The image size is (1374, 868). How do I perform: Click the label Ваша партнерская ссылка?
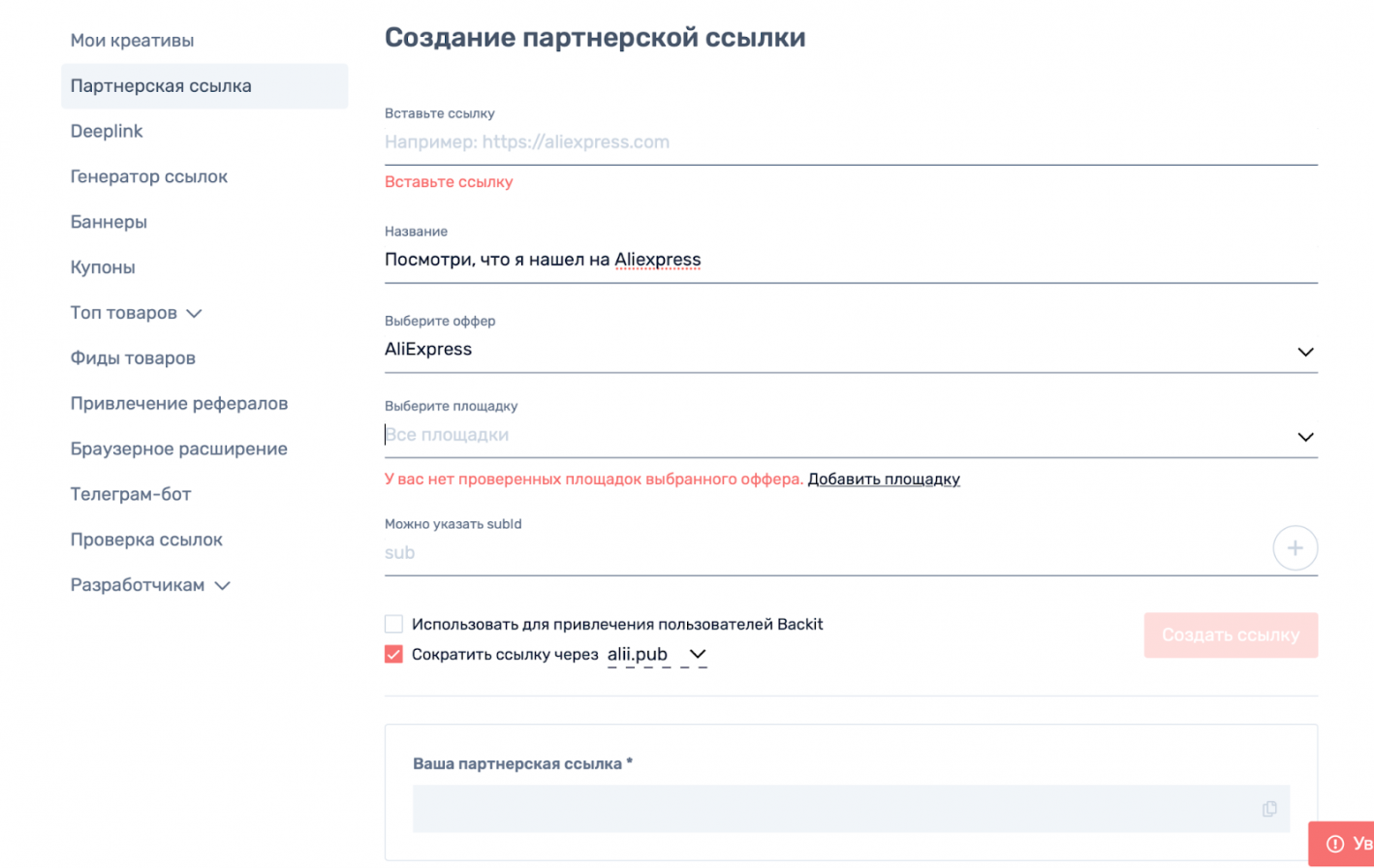(x=522, y=763)
